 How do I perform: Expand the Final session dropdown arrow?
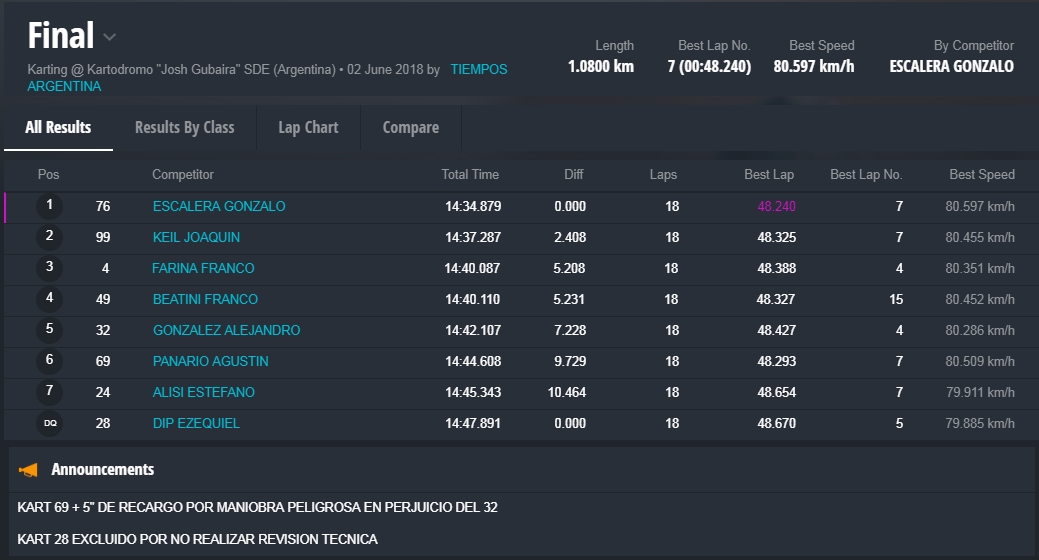[110, 38]
